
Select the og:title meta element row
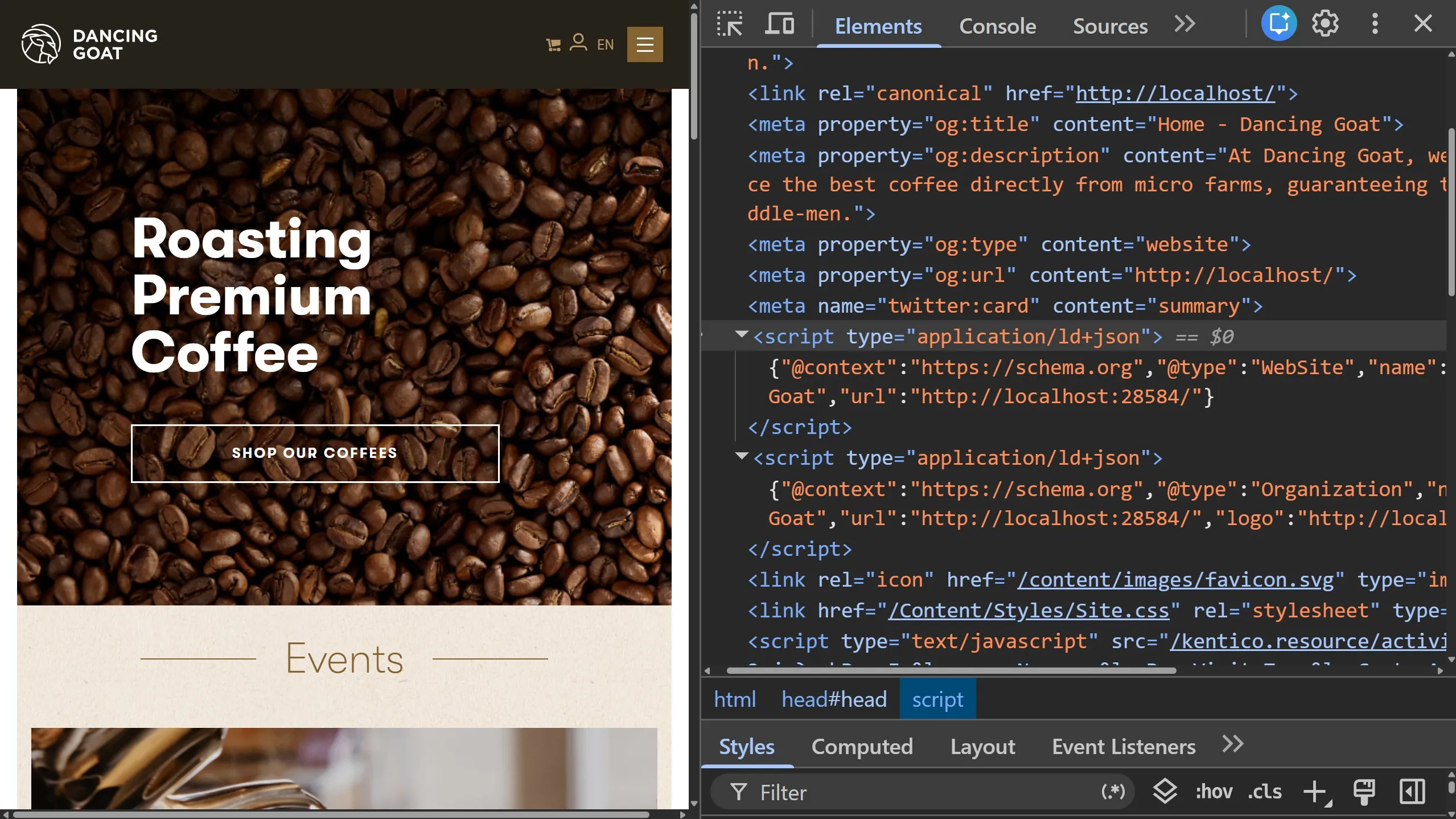[1076, 124]
